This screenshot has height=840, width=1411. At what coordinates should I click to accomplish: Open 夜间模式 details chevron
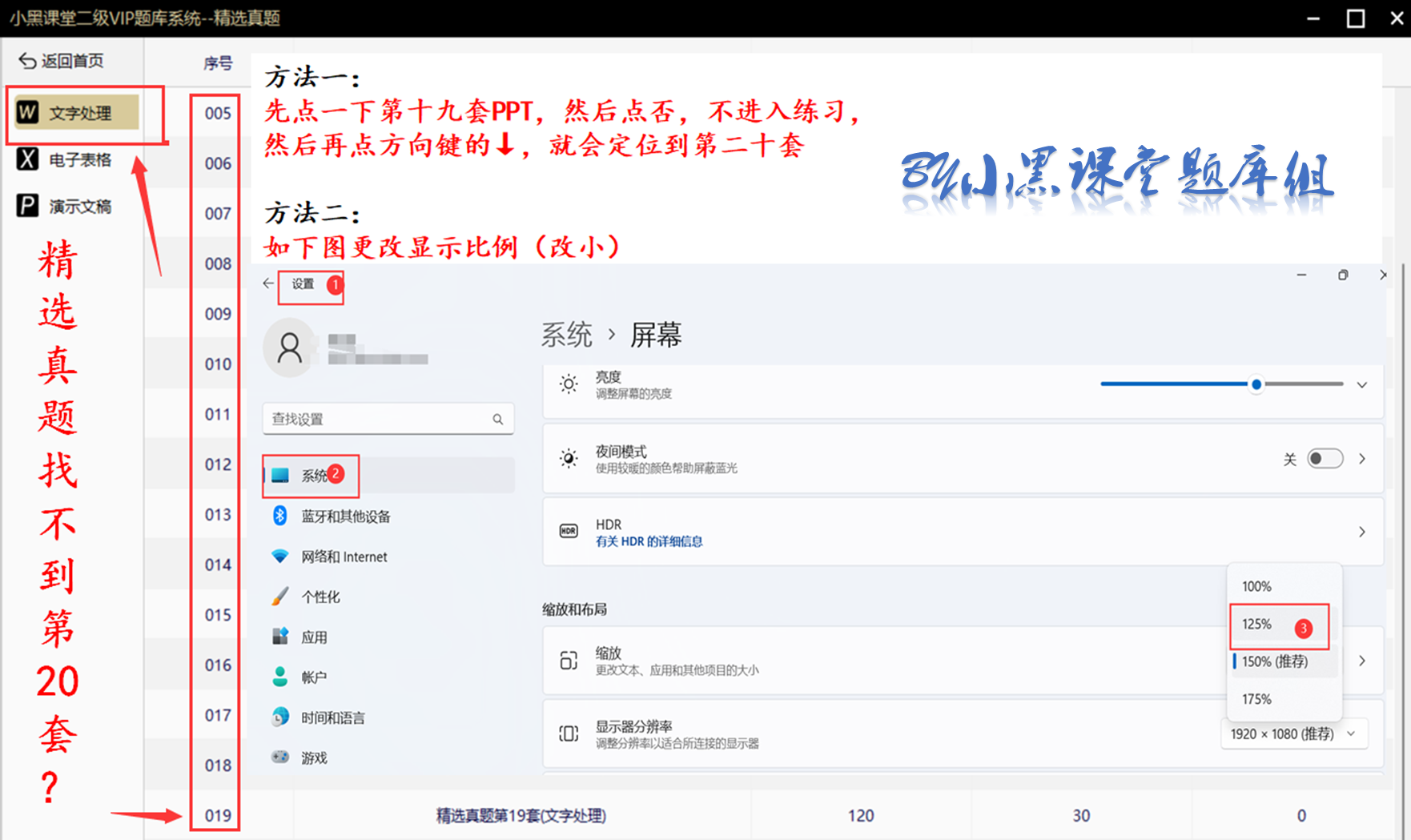coord(1361,459)
